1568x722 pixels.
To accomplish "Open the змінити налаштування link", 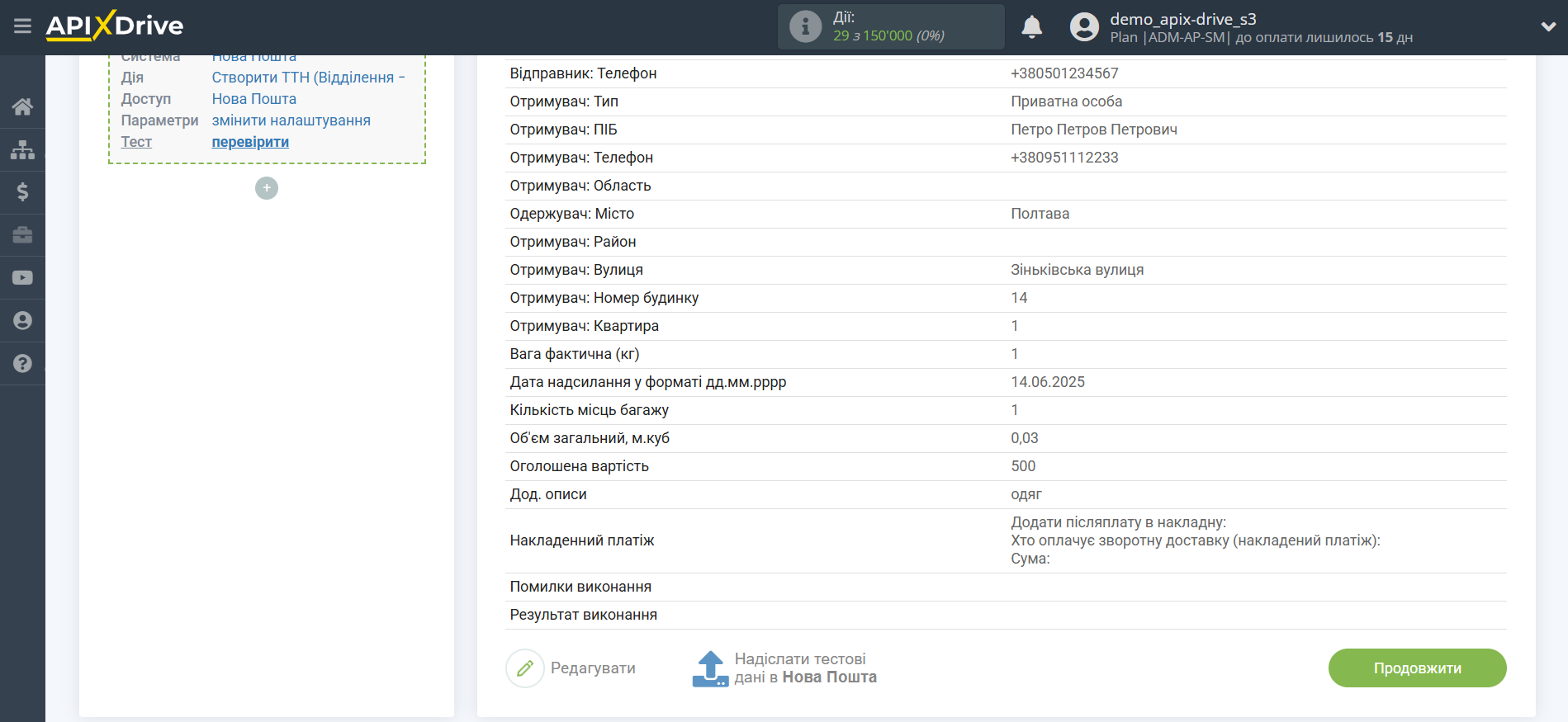I will tap(291, 120).
